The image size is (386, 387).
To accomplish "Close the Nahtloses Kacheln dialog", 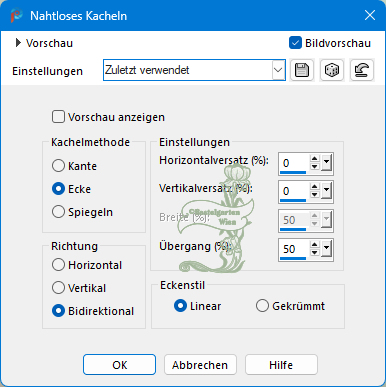I will [x=370, y=15].
